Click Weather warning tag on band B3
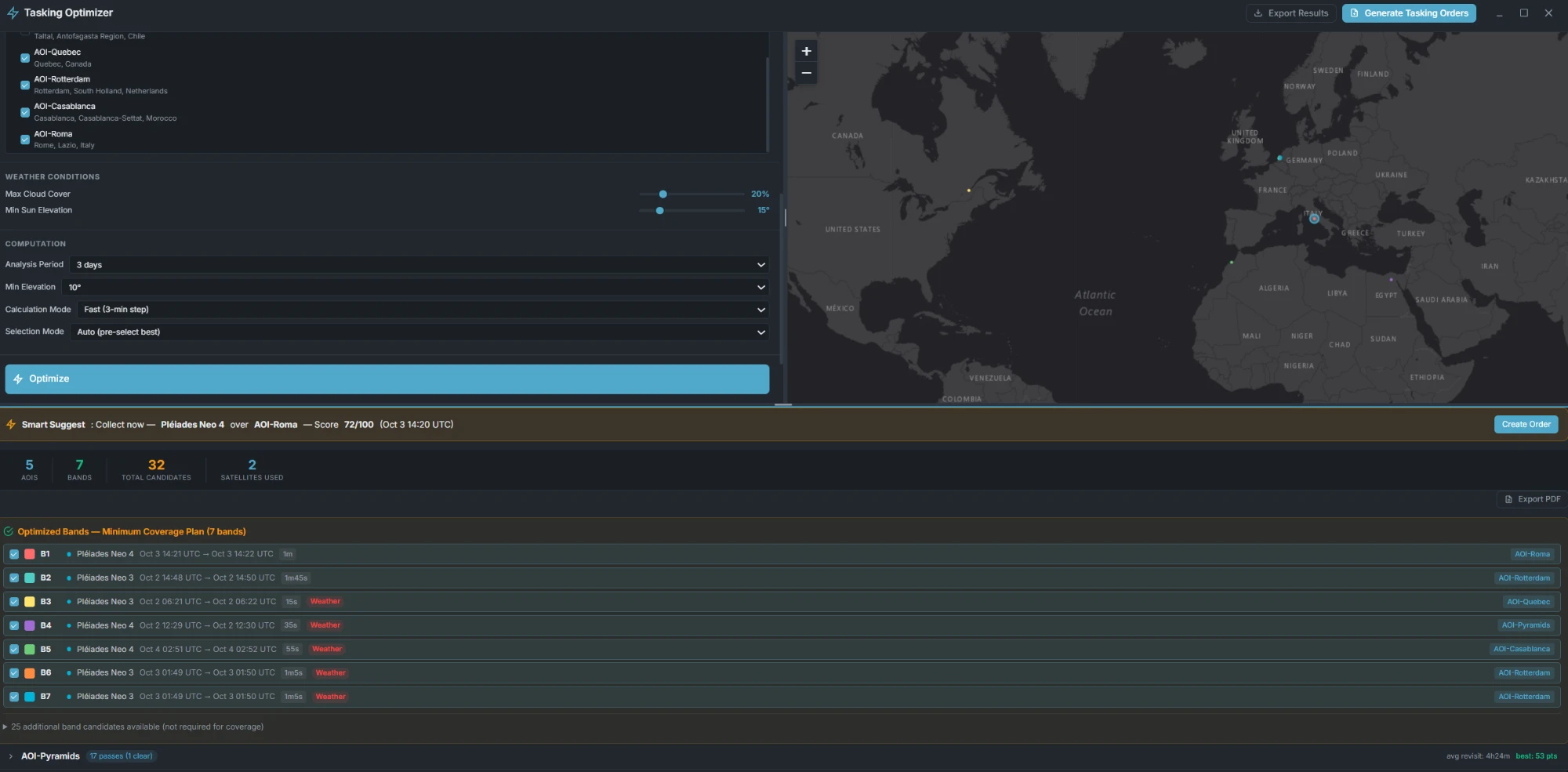The image size is (1568, 772). [325, 602]
